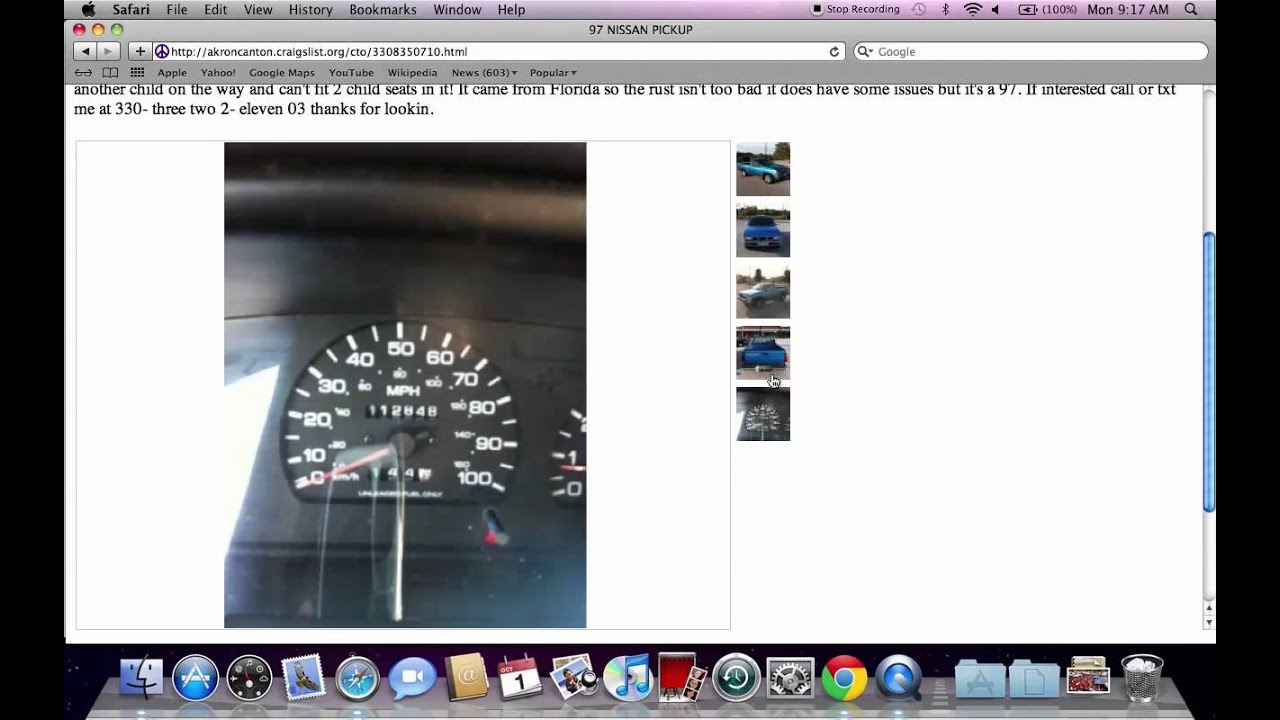Open Mail from the Dock

click(x=303, y=678)
